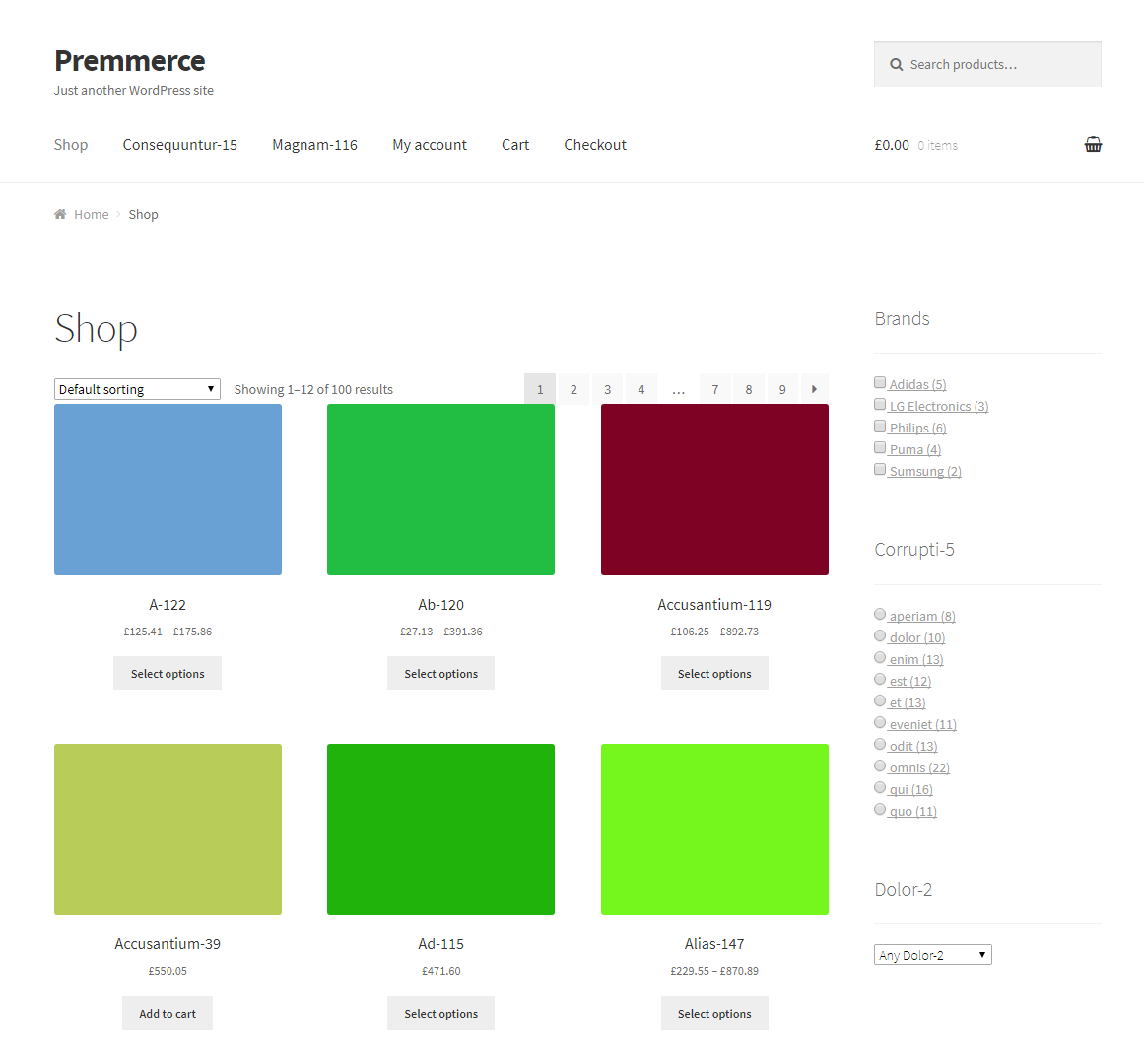Check the Sumsung brand checkbox

[x=880, y=469]
